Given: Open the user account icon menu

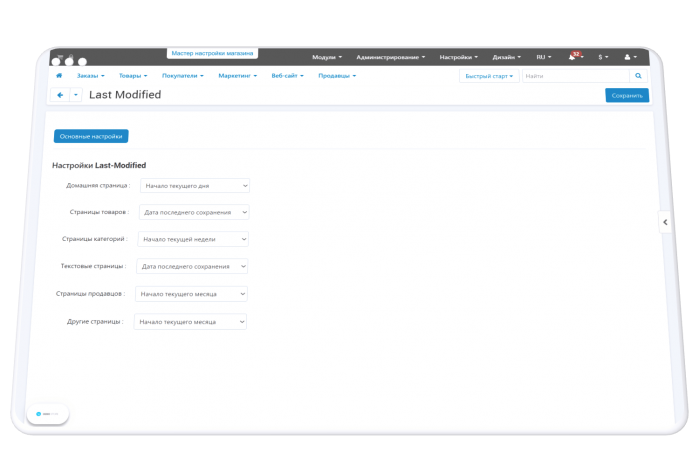Looking at the screenshot, I should [630, 57].
